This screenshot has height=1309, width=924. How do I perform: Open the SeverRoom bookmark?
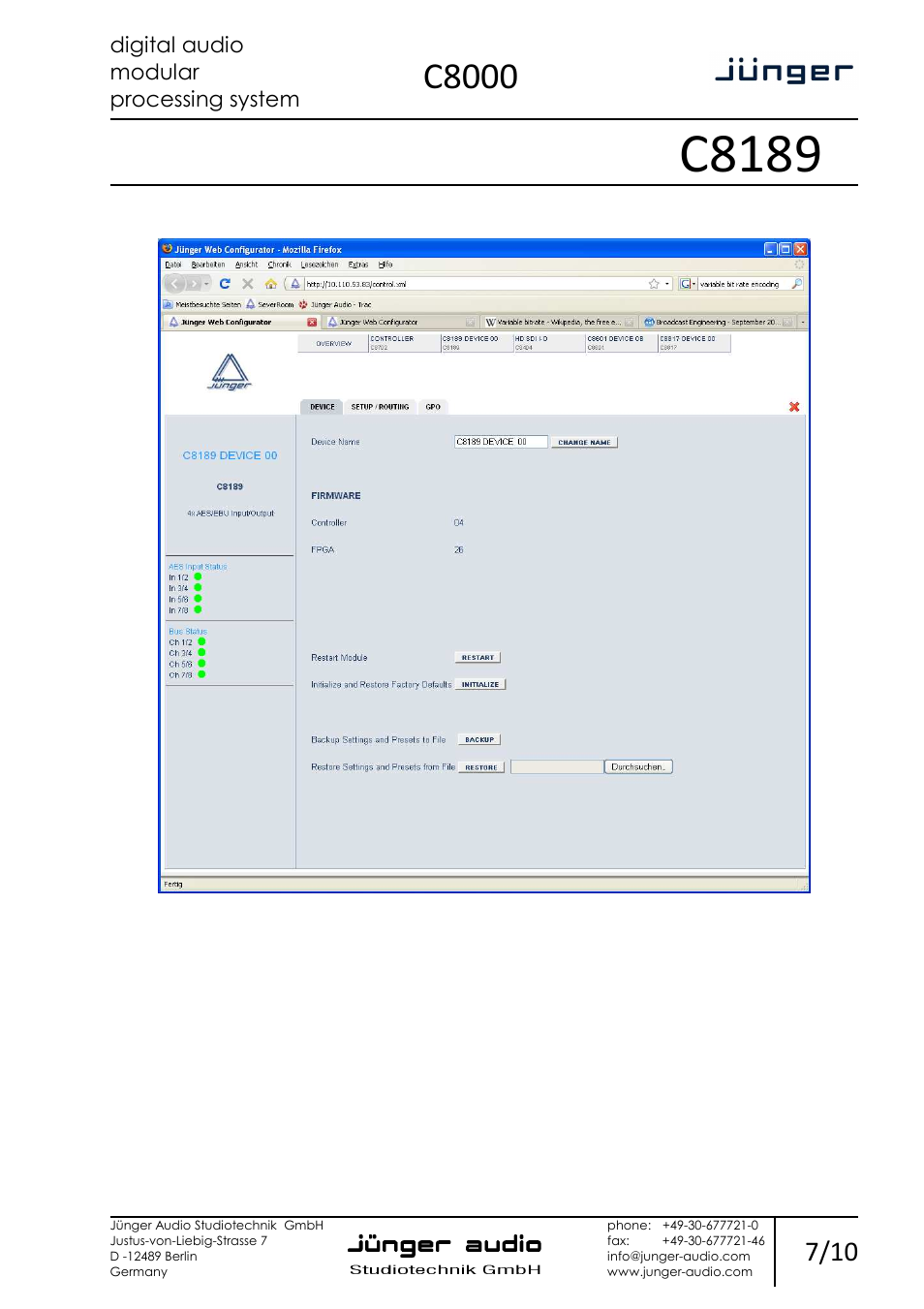(270, 304)
